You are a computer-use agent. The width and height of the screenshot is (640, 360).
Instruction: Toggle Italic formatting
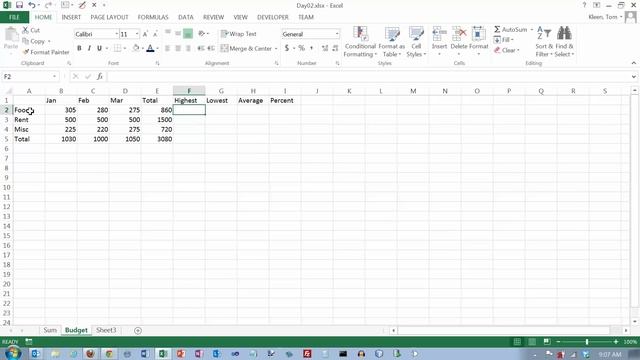pos(89,48)
